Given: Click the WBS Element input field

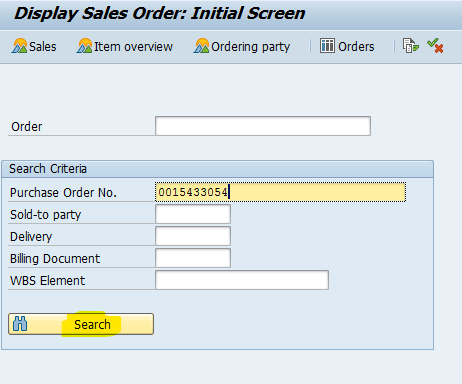Looking at the screenshot, I should click(x=242, y=280).
